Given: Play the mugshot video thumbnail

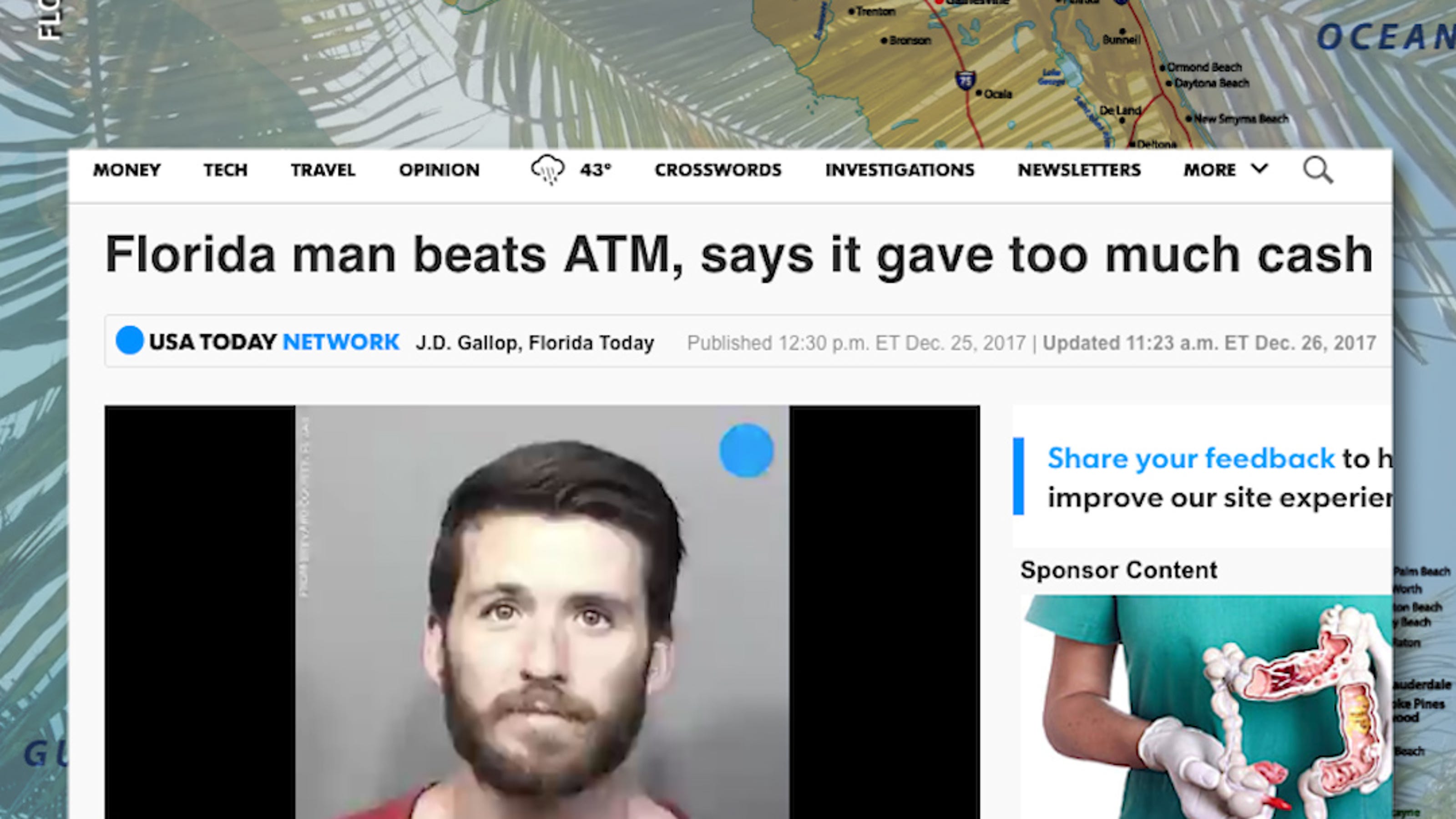Looking at the screenshot, I should click(x=542, y=612).
